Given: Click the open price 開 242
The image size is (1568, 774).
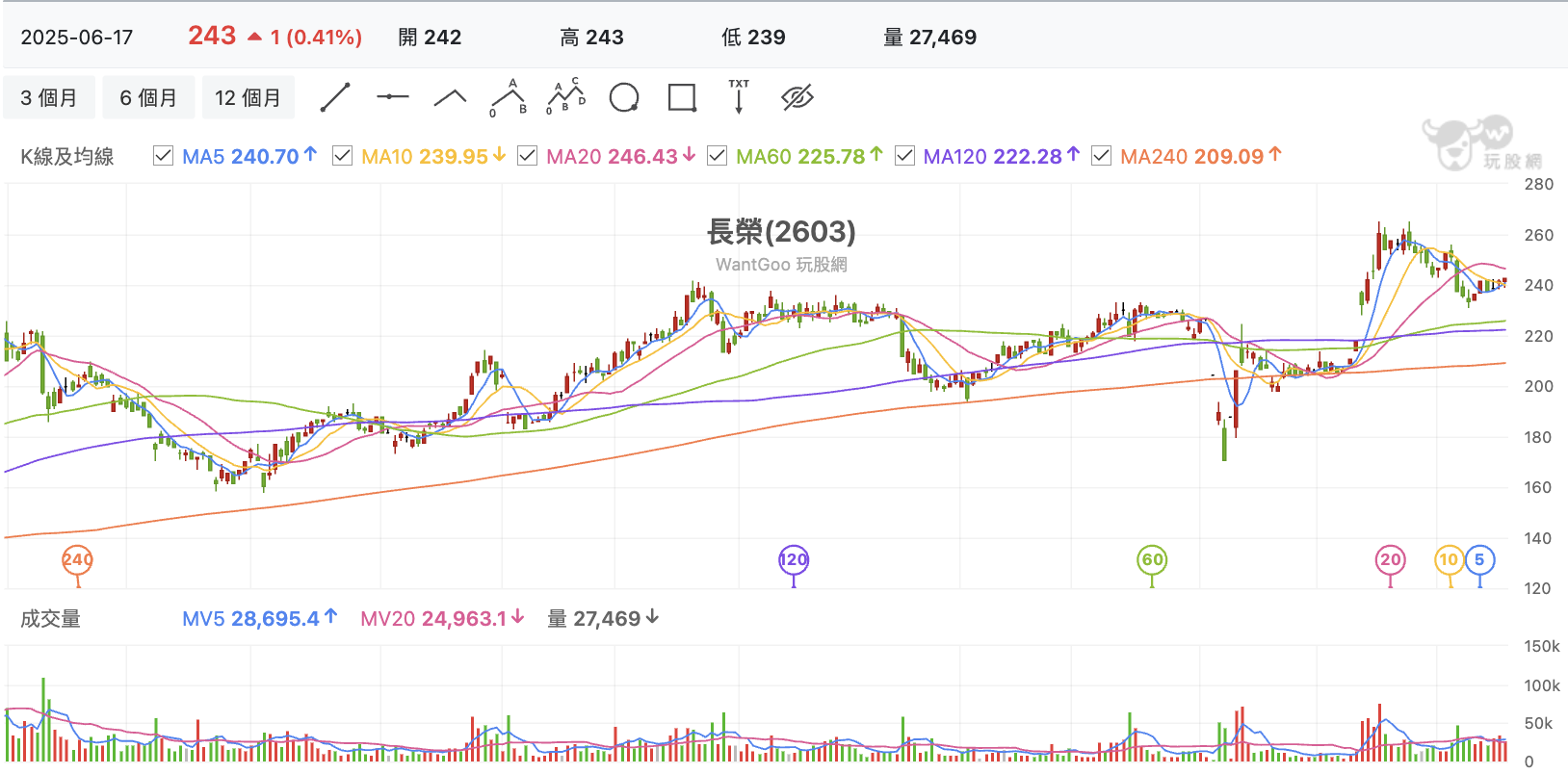Looking at the screenshot, I should pyautogui.click(x=430, y=38).
